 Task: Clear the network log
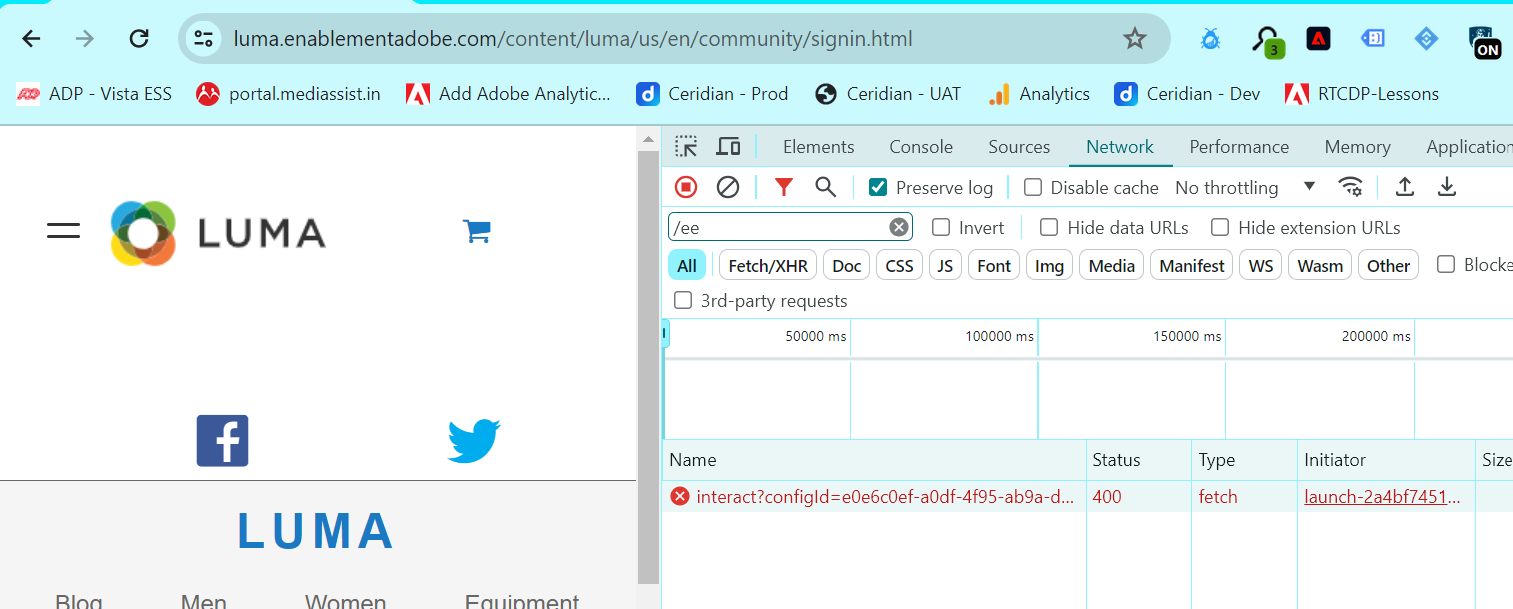tap(727, 187)
